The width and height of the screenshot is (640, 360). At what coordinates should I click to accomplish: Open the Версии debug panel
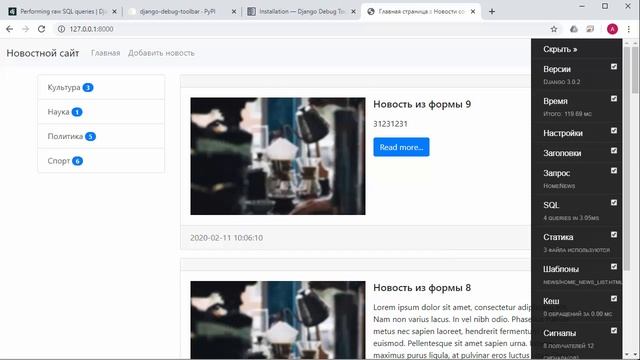pyautogui.click(x=557, y=69)
